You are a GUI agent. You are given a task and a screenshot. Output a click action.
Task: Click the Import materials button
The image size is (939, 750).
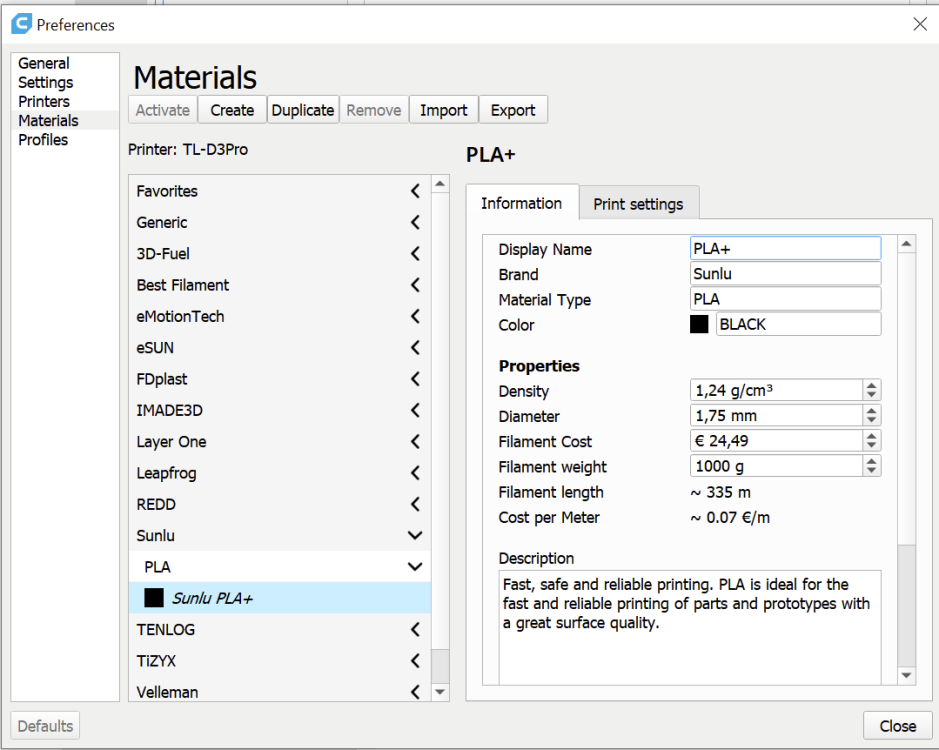pyautogui.click(x=443, y=110)
